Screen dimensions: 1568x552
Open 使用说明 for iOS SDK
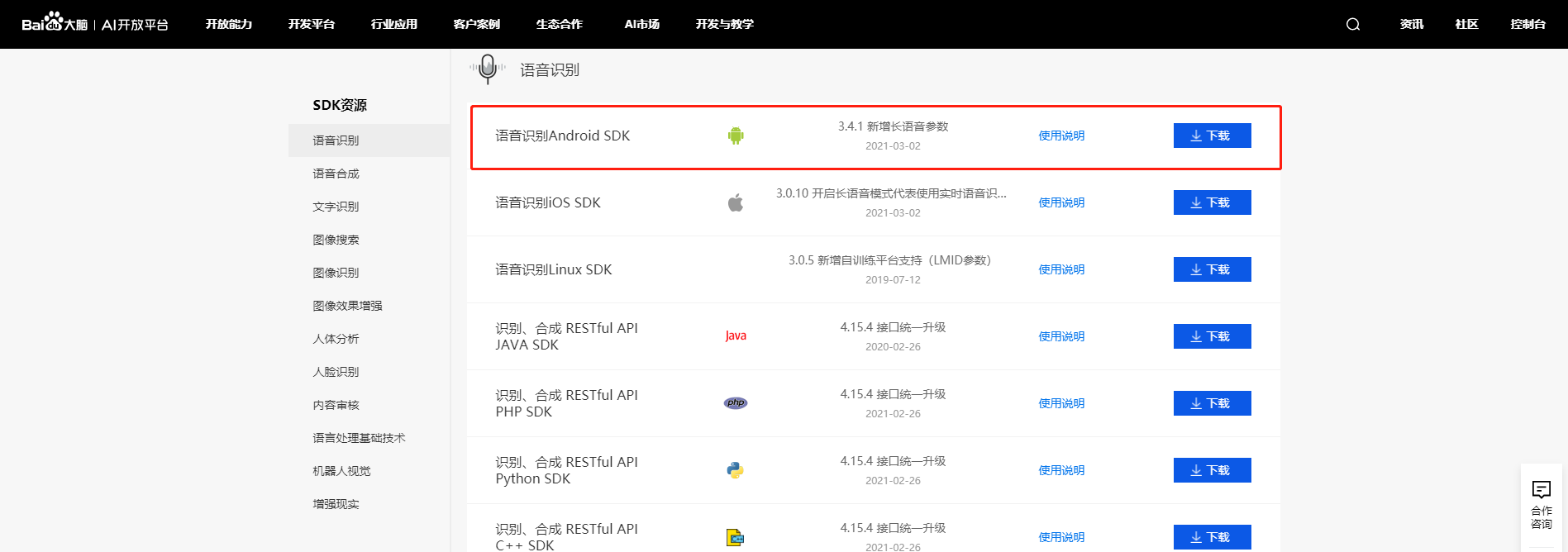1061,202
